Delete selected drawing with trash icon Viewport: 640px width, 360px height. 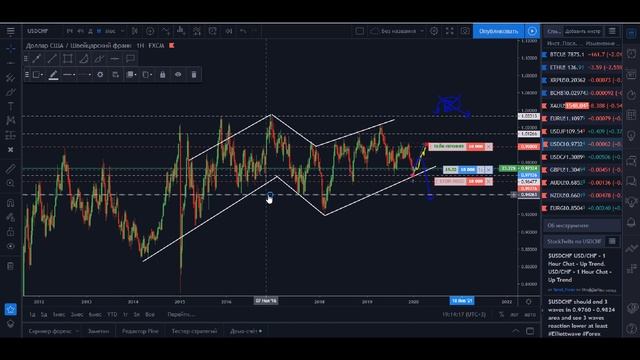tap(194, 75)
